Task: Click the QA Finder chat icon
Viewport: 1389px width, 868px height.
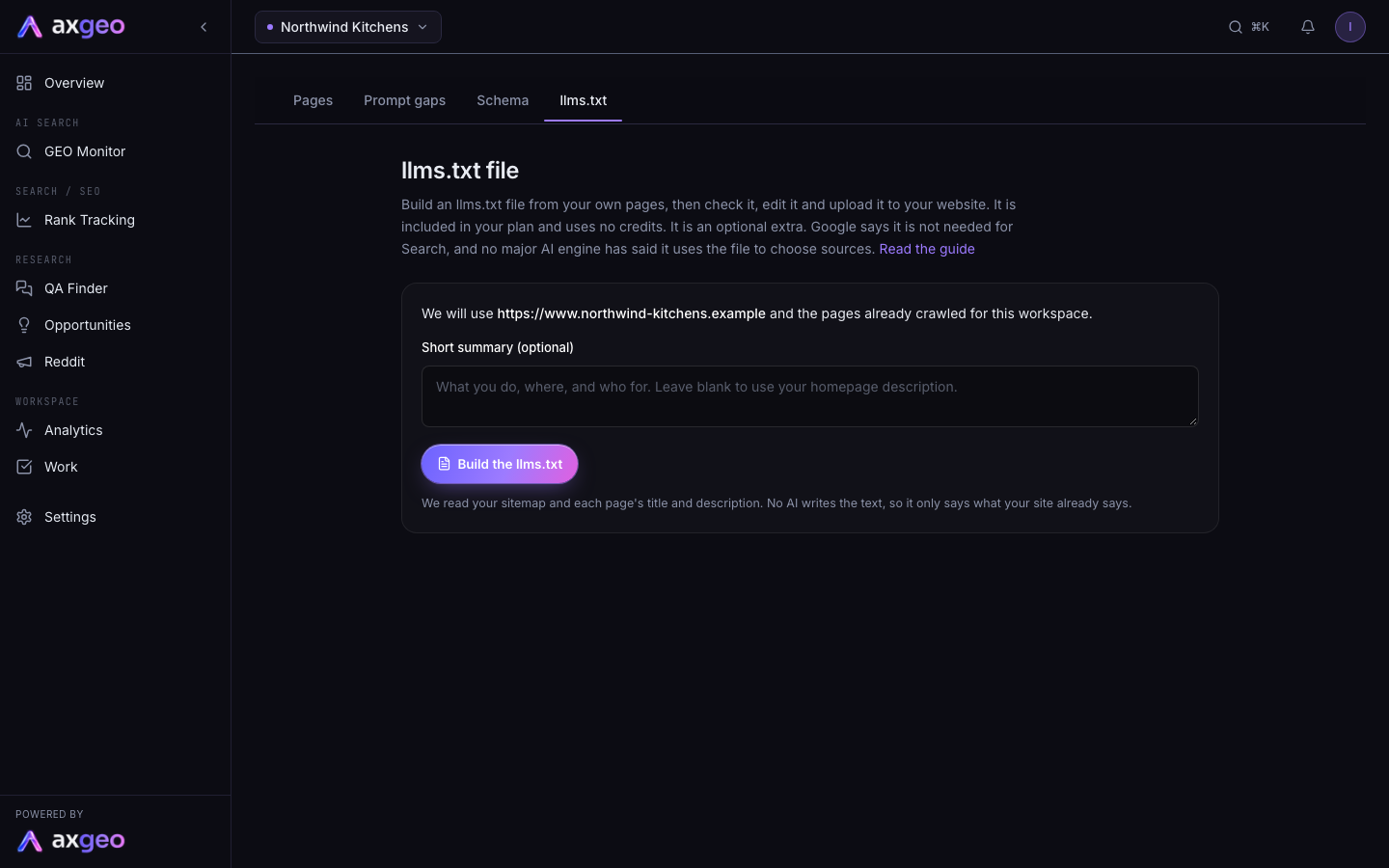Action: pyautogui.click(x=24, y=288)
